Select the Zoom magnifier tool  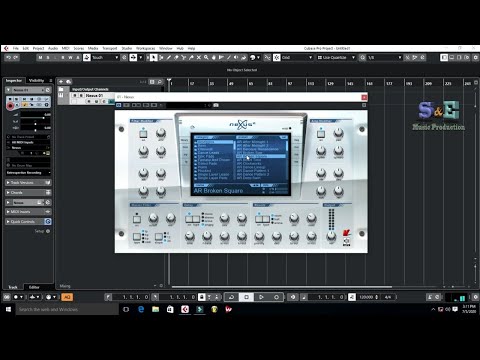[x=206, y=57]
